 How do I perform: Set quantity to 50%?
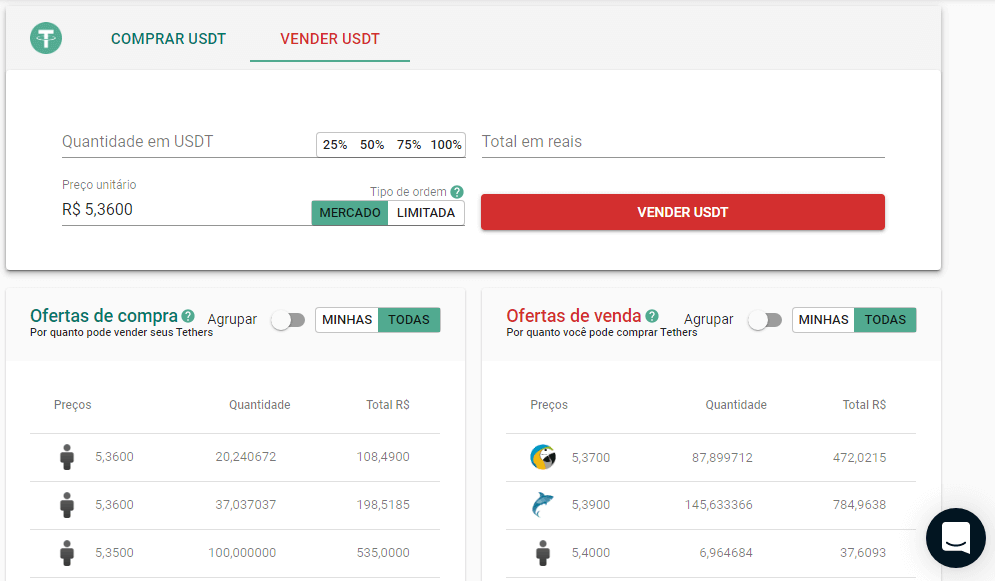372,145
